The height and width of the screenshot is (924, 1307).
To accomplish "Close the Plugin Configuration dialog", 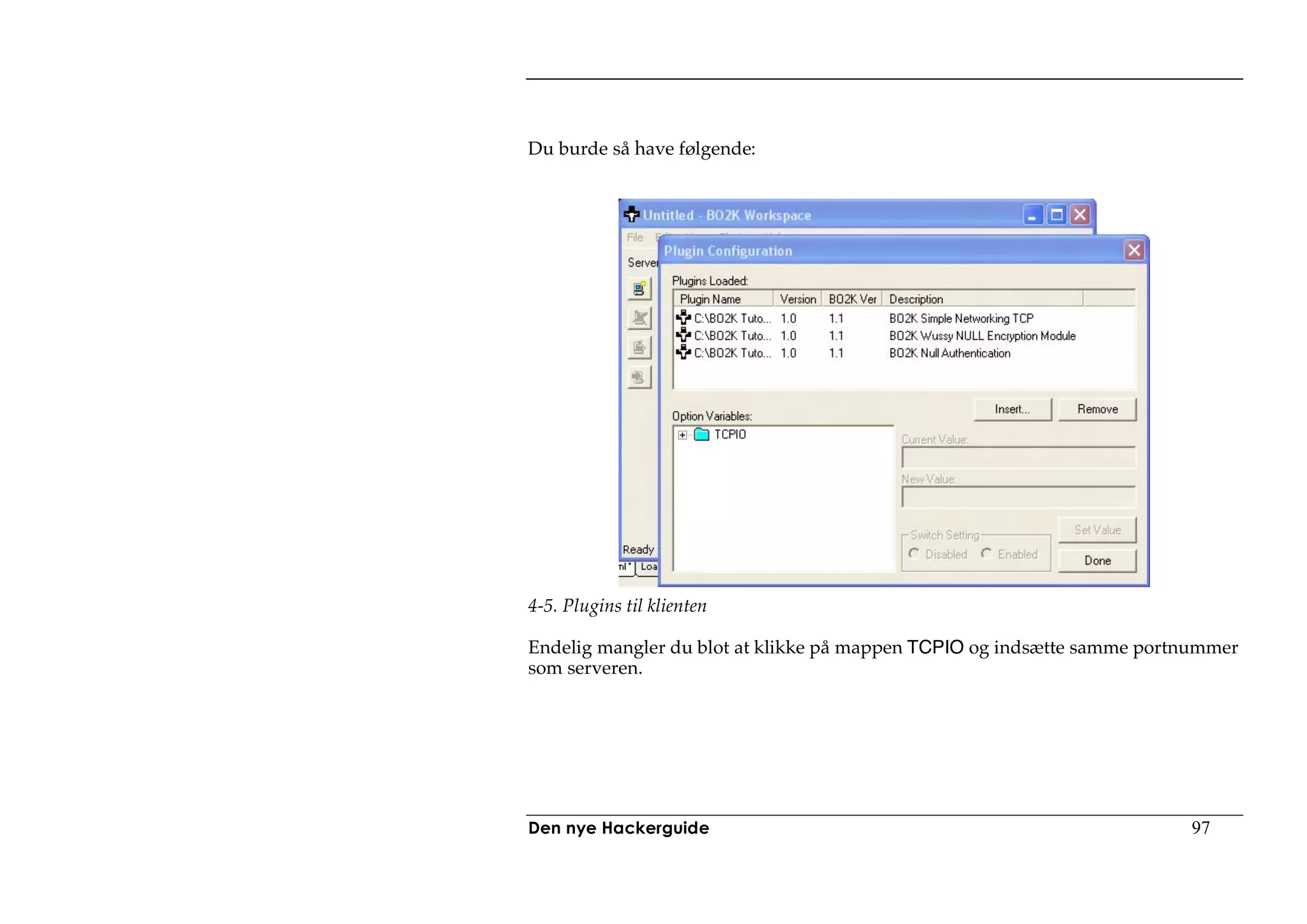I will pos(1134,250).
